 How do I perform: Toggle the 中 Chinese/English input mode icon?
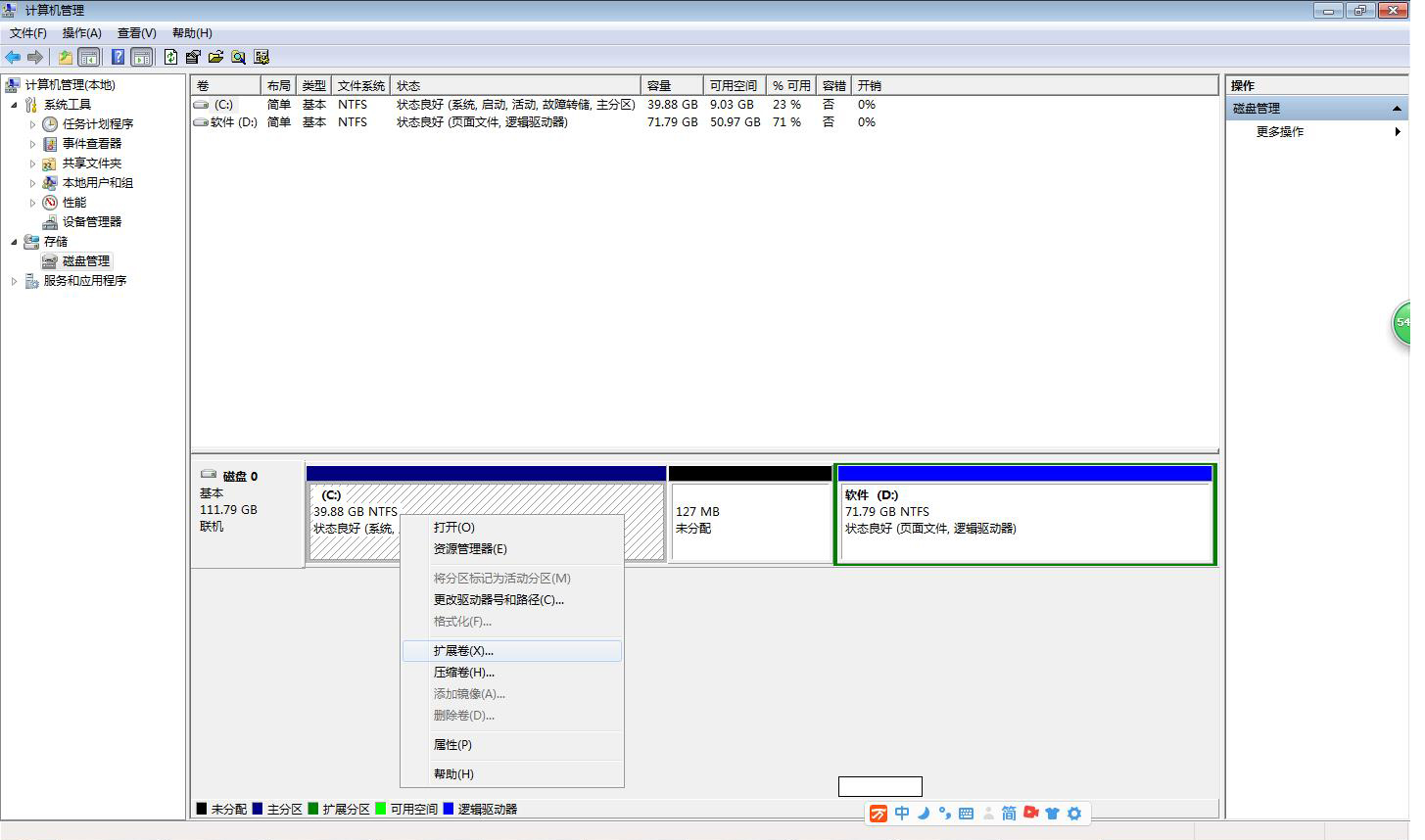point(902,814)
